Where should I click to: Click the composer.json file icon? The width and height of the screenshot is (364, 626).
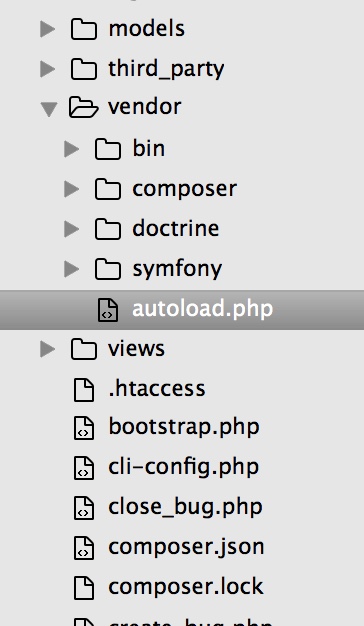pyautogui.click(x=84, y=547)
